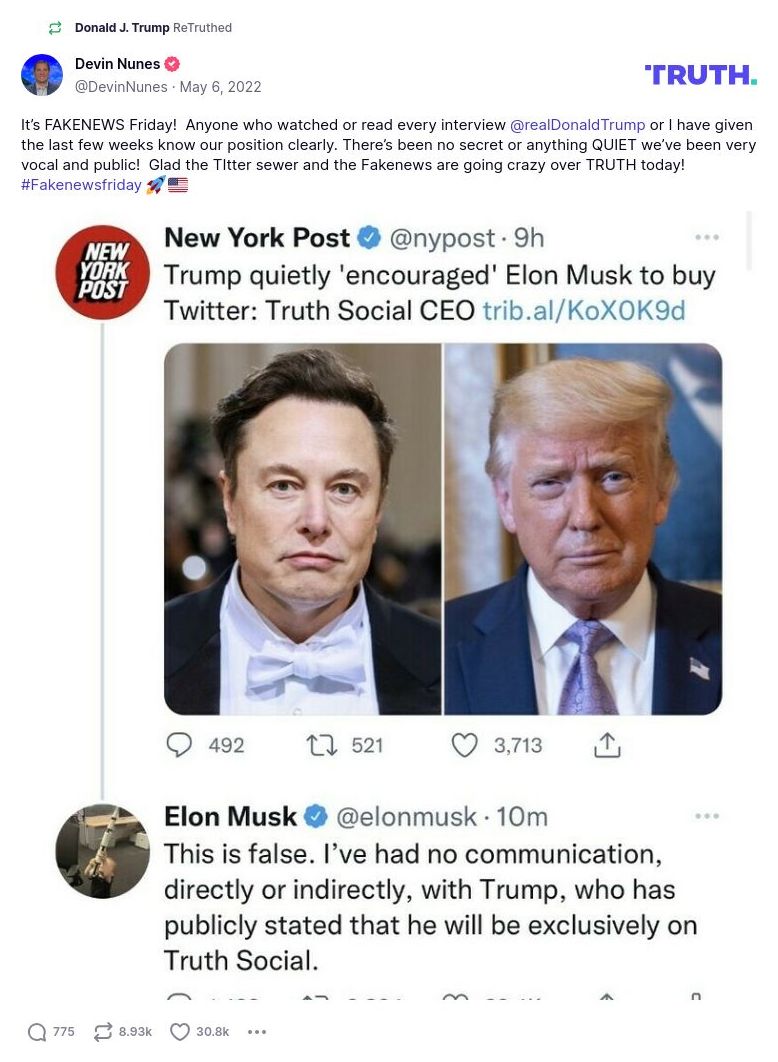Click the TRUTH logo in the top right

(x=700, y=73)
